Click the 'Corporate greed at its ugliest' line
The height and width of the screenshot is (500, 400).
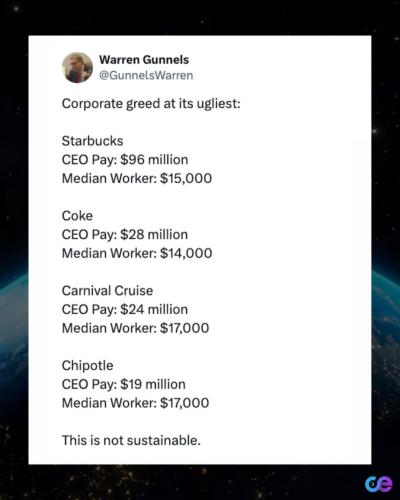[151, 104]
